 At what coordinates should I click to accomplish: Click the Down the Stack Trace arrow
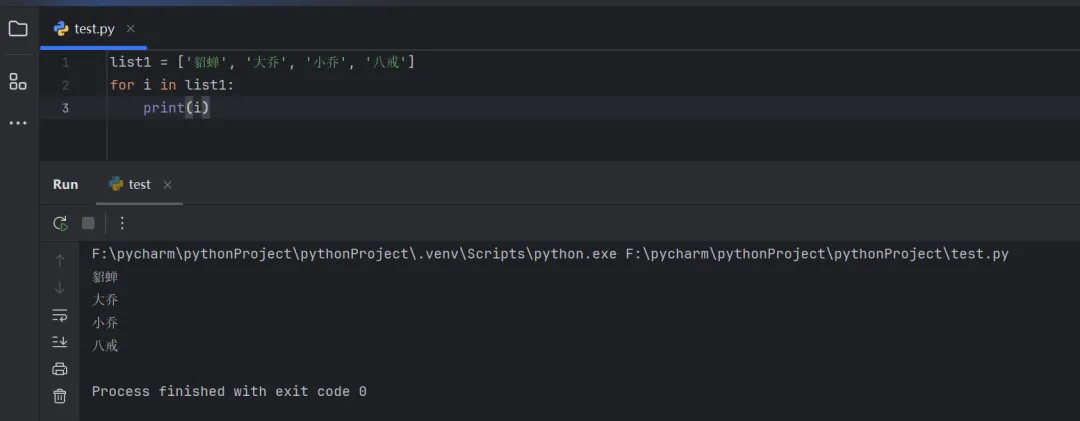(60, 288)
